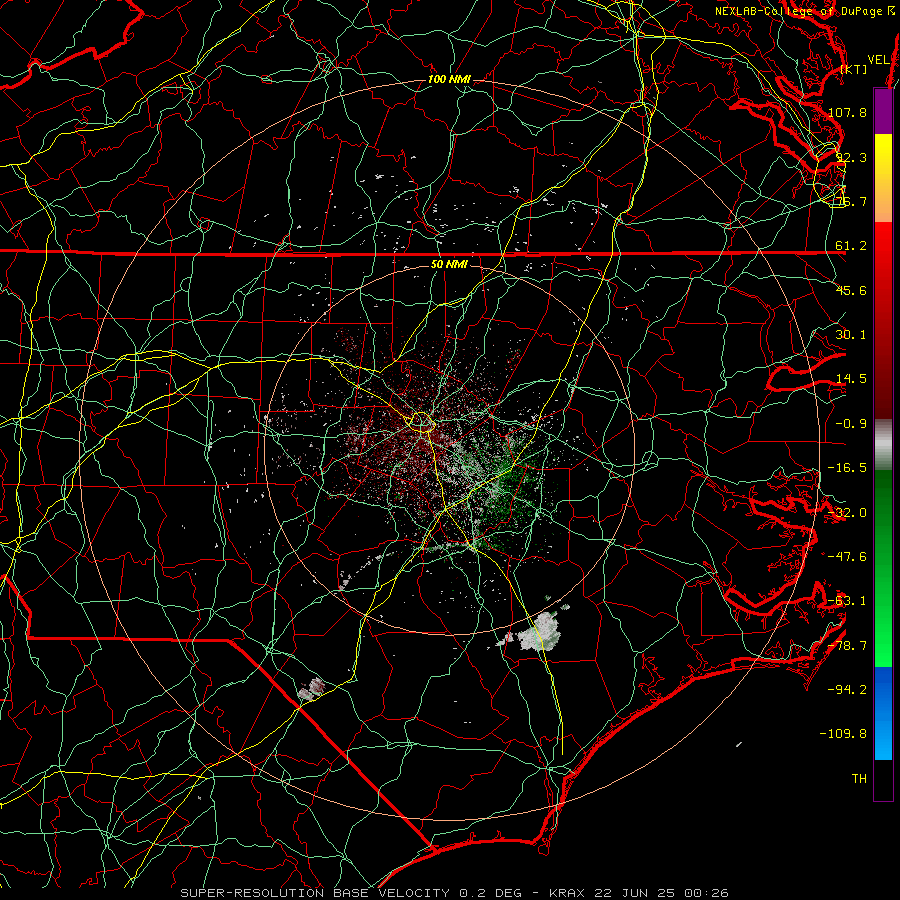This screenshot has height=900, width=900.
Task: Select the -109.8 value on velocity scale
Action: click(844, 734)
